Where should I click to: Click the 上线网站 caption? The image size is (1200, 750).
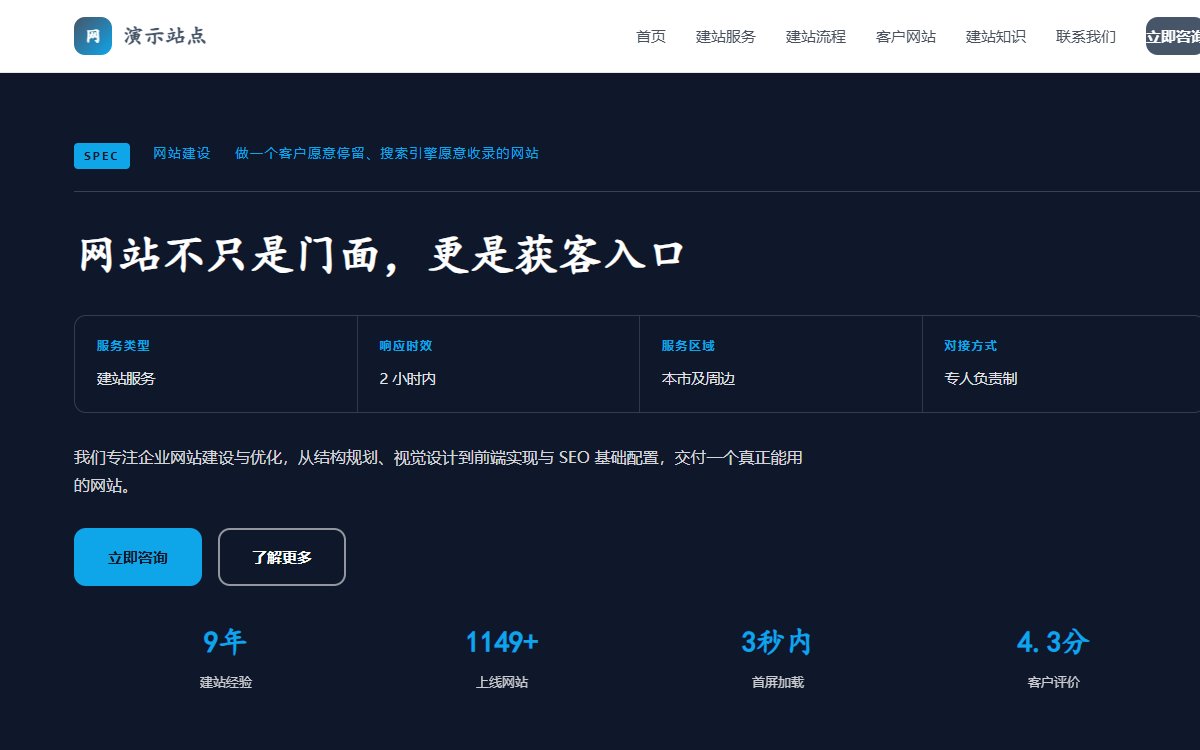(502, 683)
